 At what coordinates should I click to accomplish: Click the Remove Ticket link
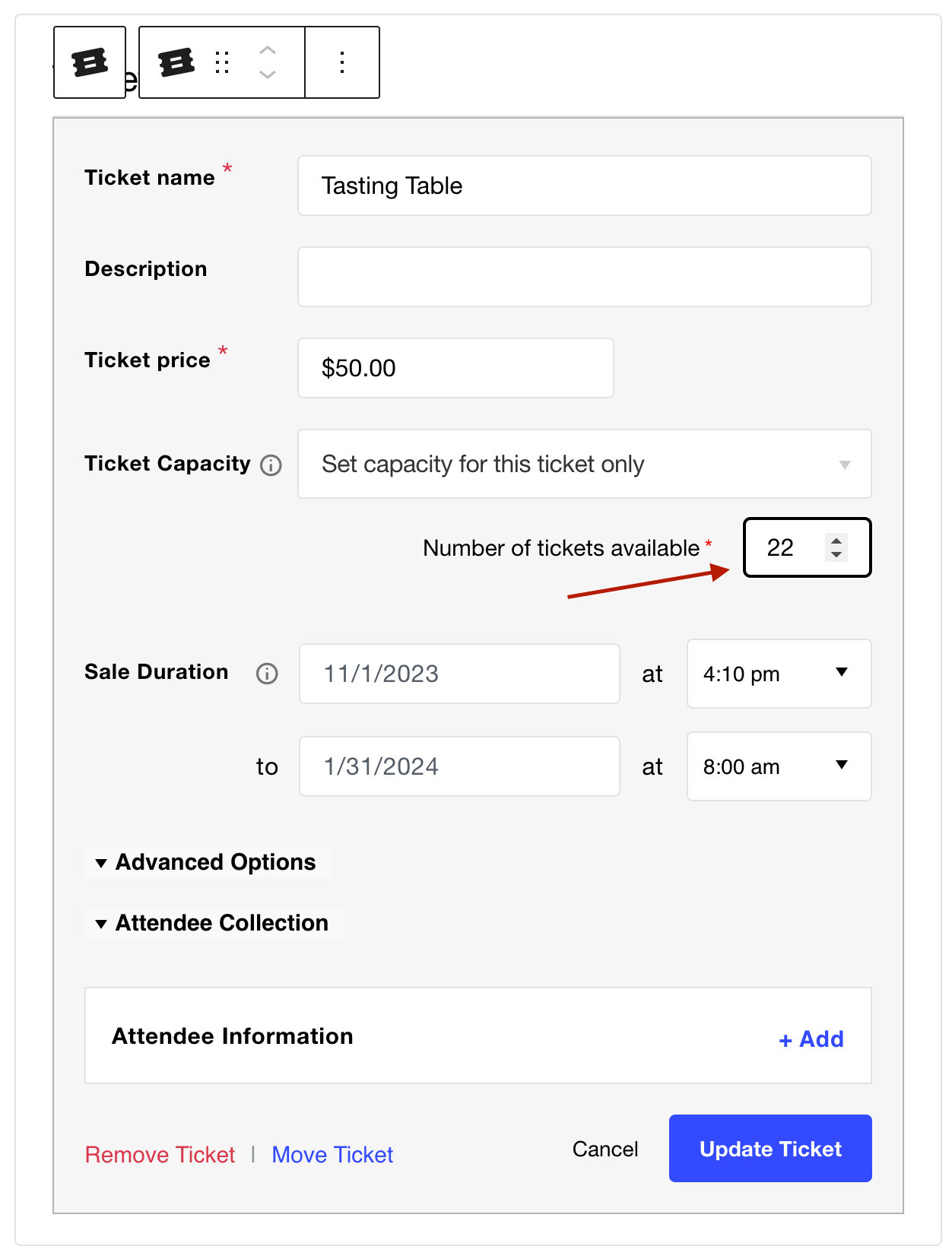160,1154
